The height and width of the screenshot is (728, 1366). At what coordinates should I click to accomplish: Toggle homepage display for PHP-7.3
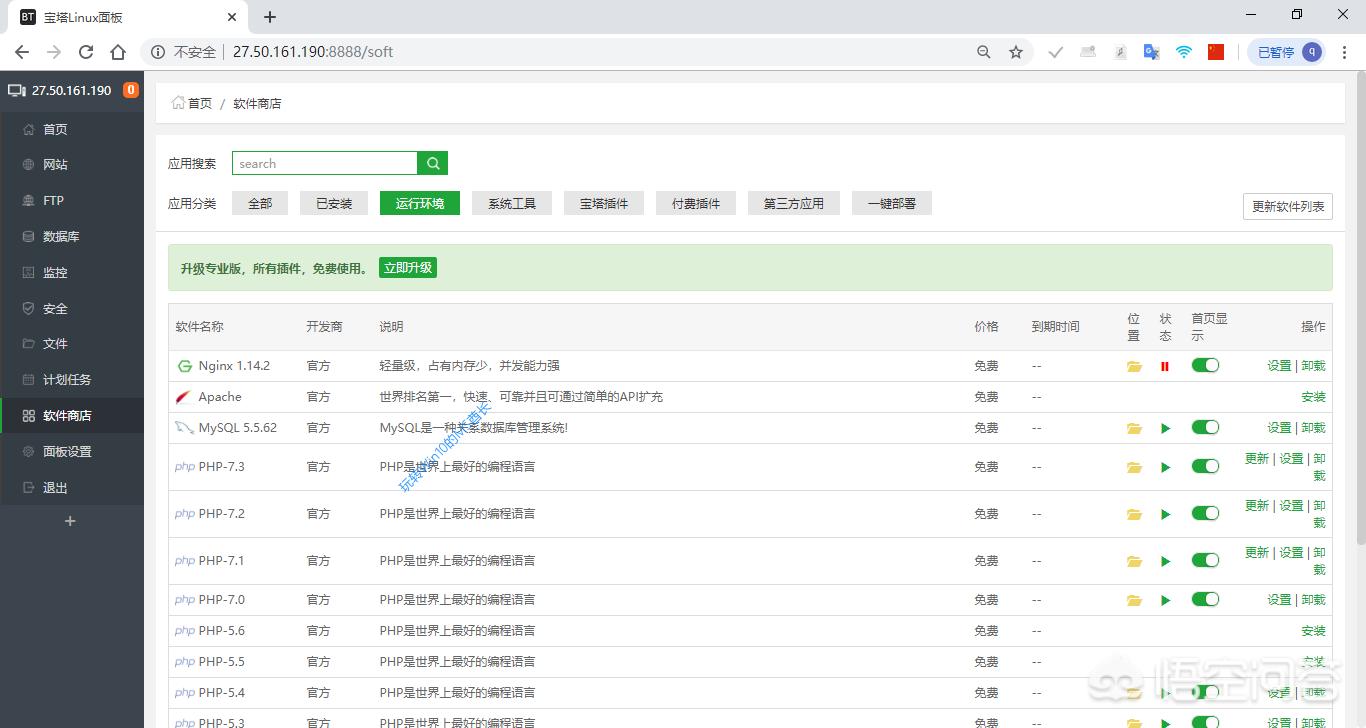tap(1205, 466)
